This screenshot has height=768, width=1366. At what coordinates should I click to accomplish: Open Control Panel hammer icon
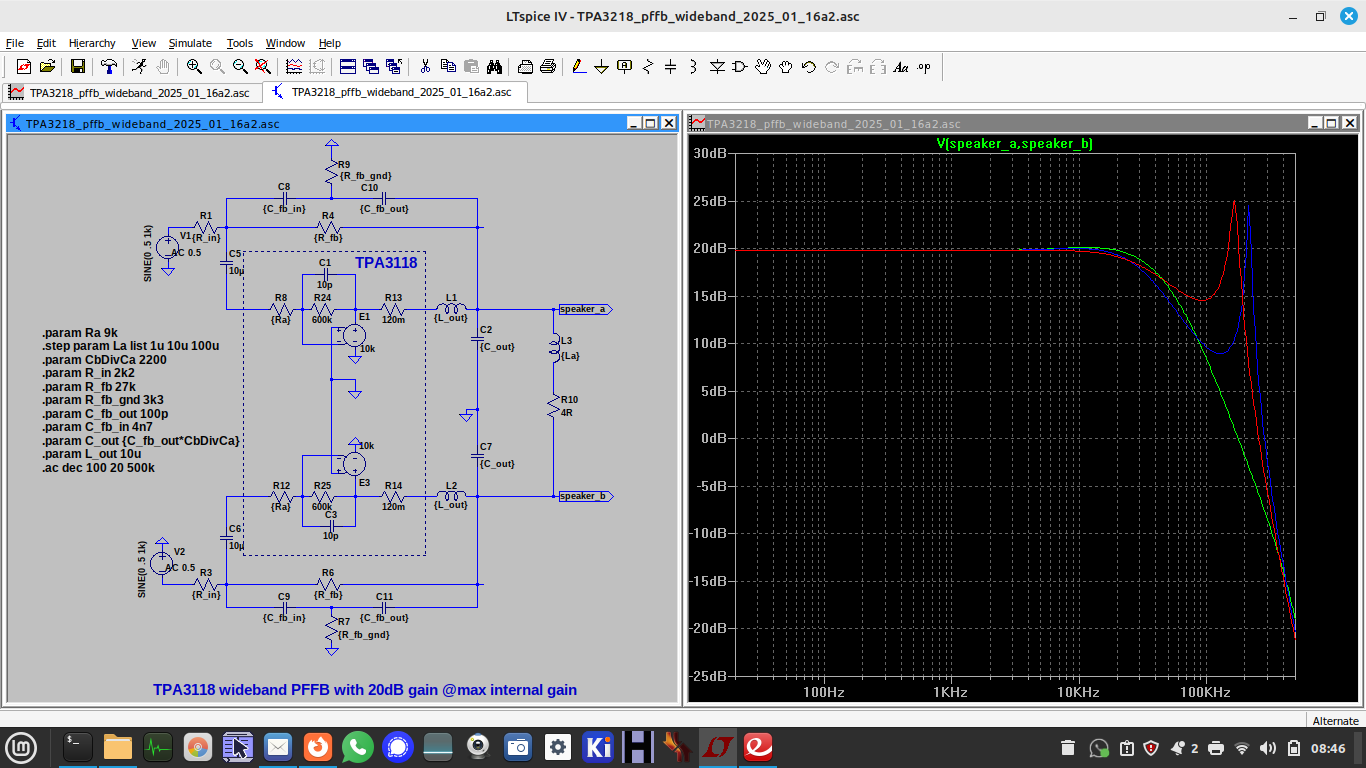click(x=108, y=67)
